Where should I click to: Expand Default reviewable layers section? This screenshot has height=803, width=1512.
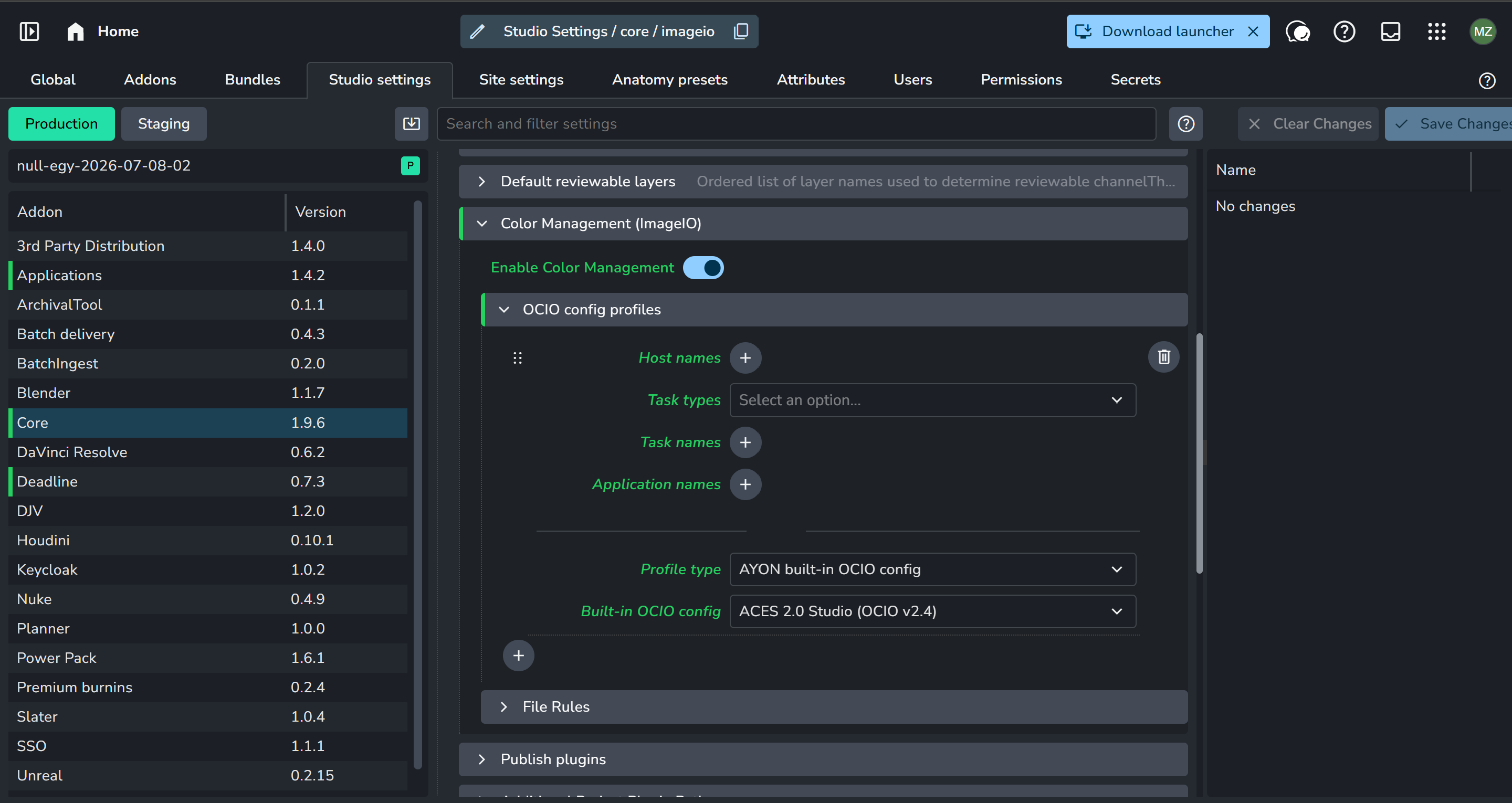[x=823, y=182]
